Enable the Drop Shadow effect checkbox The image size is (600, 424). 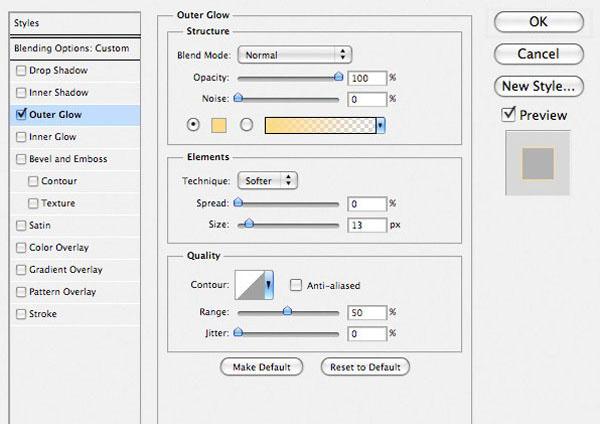21,70
